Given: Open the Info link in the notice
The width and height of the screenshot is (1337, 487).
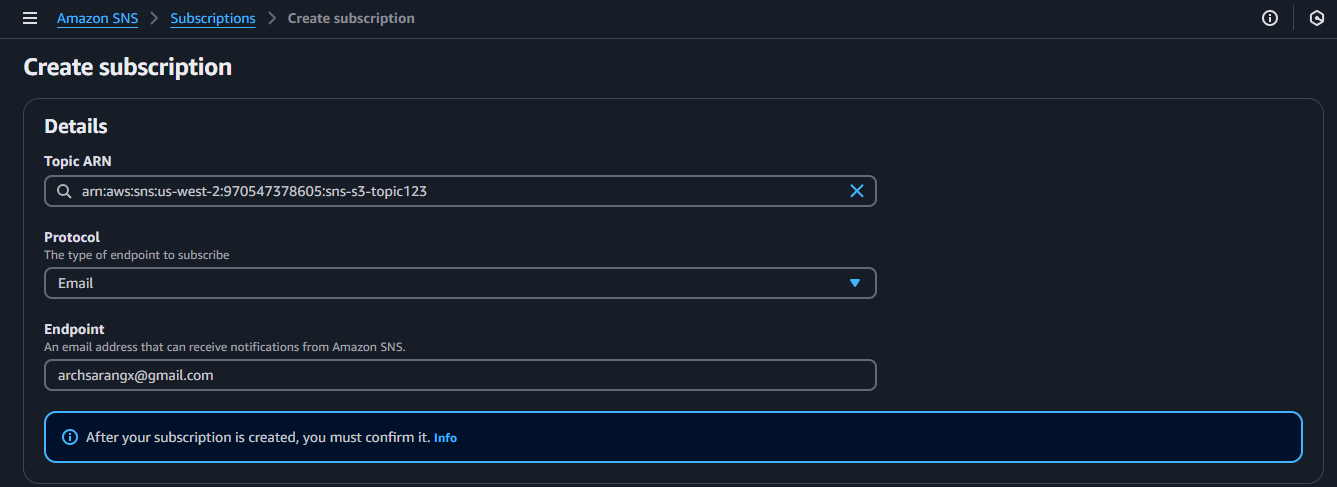Looking at the screenshot, I should (445, 438).
